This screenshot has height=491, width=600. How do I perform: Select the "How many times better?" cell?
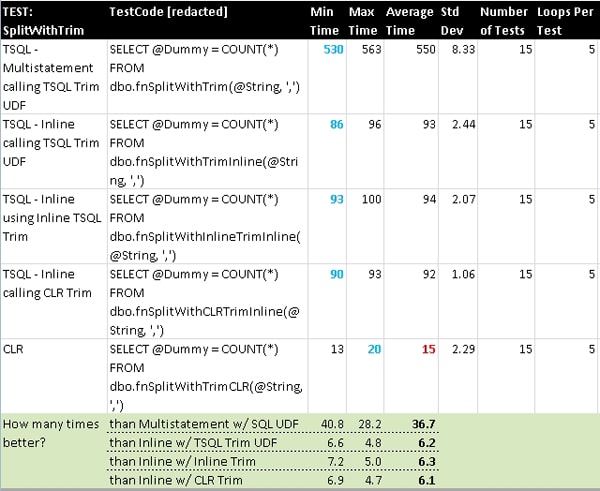[x=50, y=433]
